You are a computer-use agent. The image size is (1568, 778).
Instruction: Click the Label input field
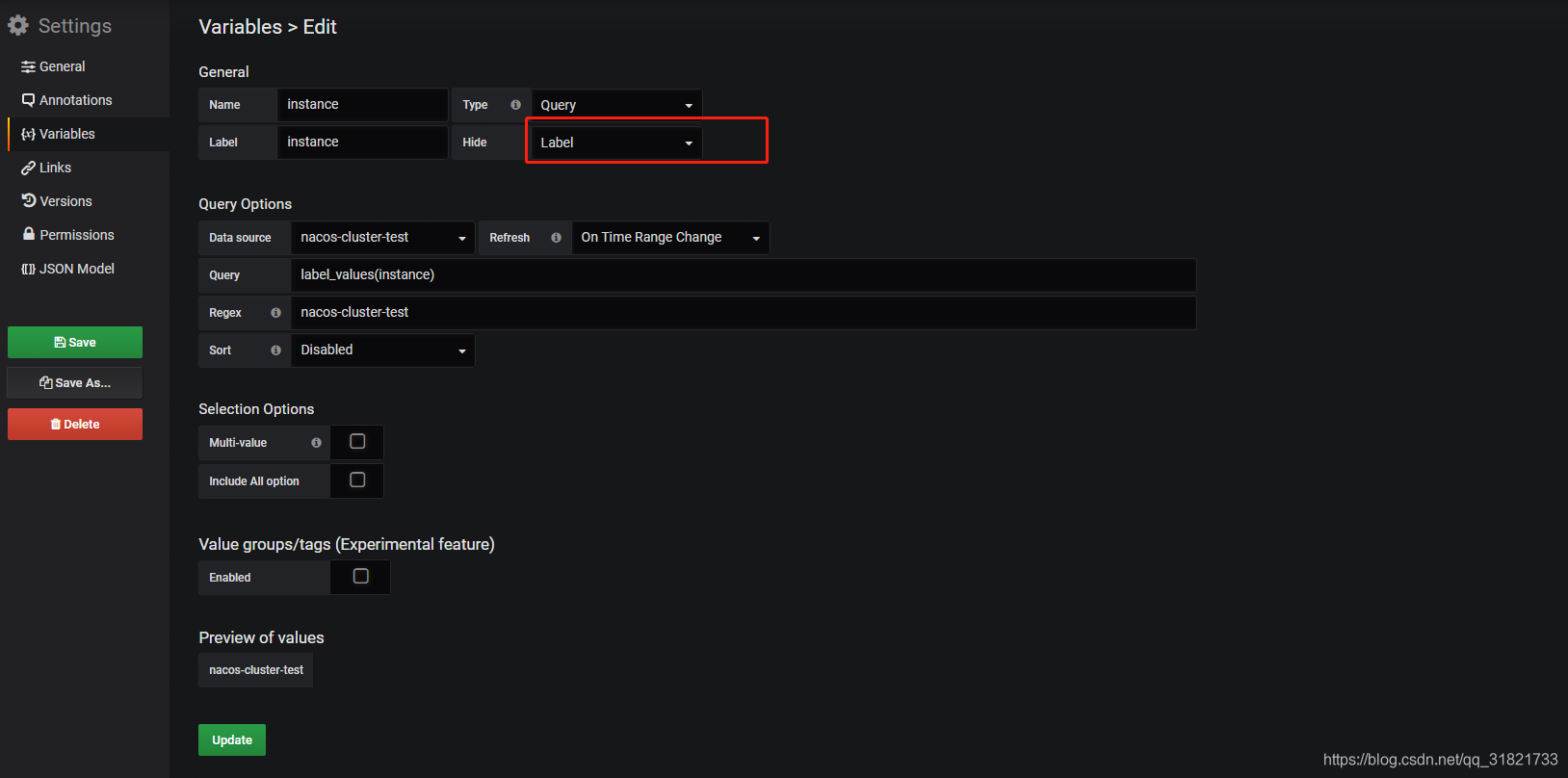362,143
